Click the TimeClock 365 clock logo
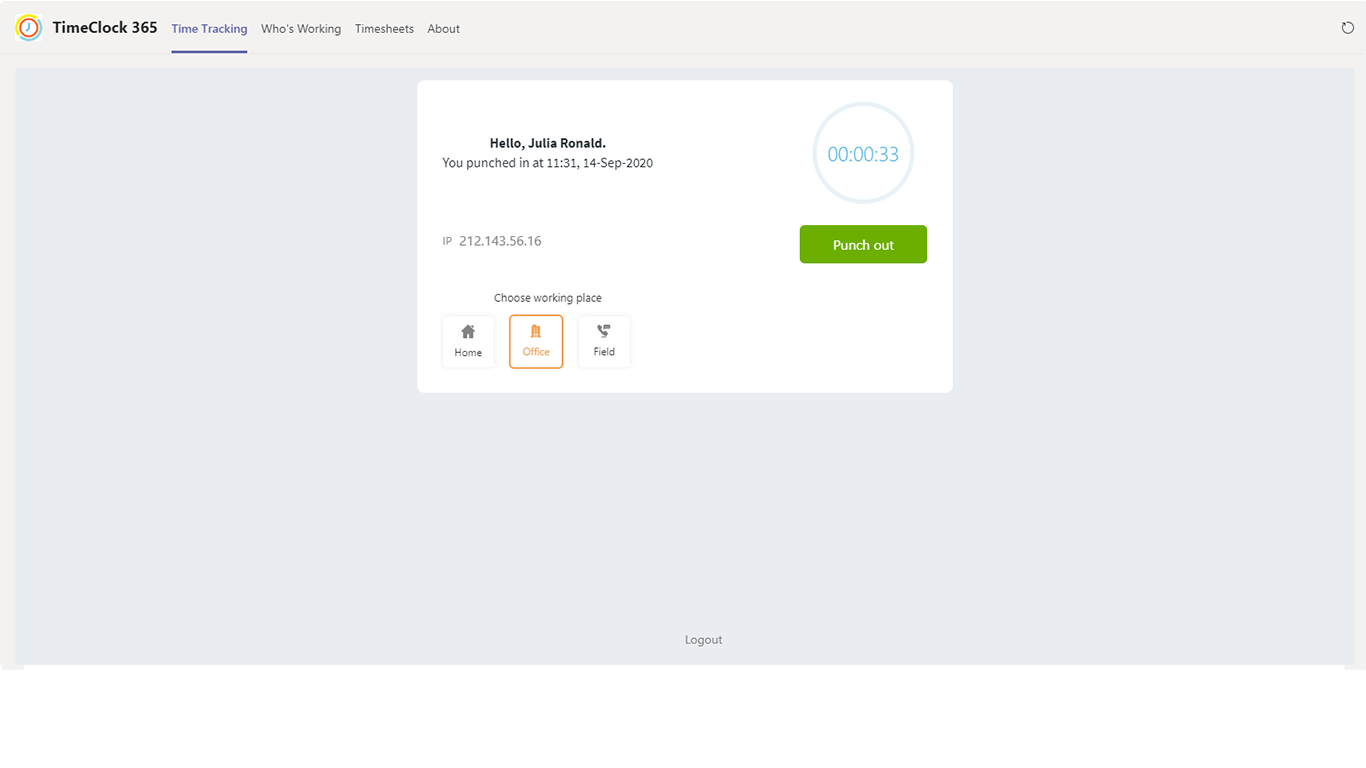The height and width of the screenshot is (768, 1366). tap(29, 28)
